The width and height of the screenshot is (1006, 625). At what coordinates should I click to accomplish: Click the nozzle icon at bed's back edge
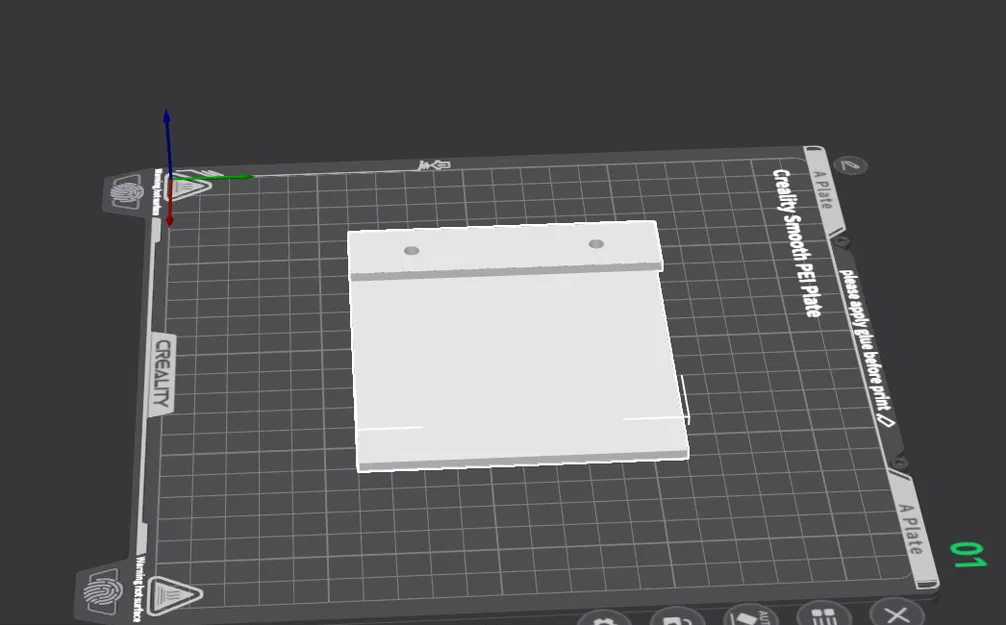point(434,166)
